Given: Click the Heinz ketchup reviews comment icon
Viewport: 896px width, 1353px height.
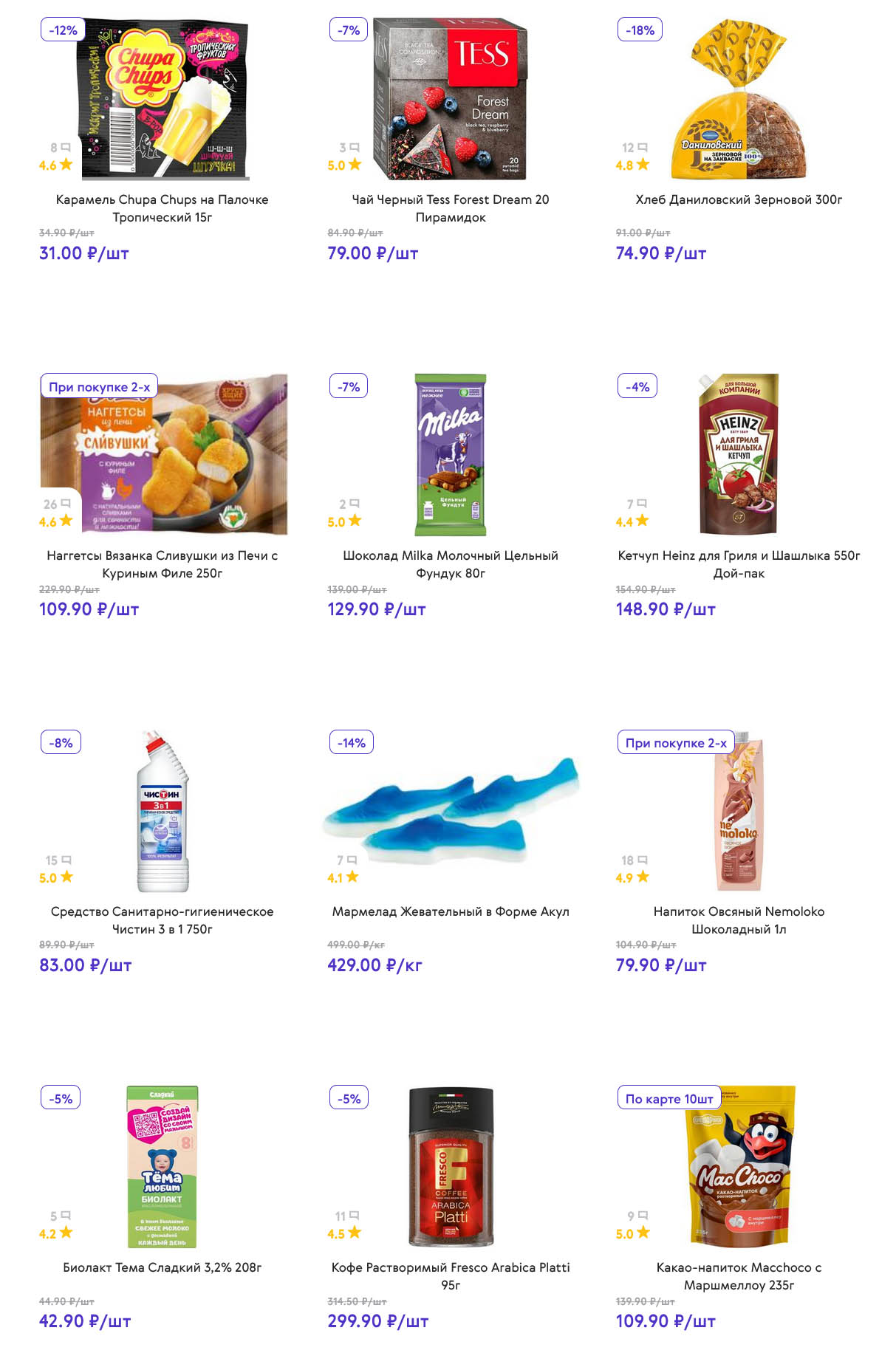Looking at the screenshot, I should coord(642,504).
